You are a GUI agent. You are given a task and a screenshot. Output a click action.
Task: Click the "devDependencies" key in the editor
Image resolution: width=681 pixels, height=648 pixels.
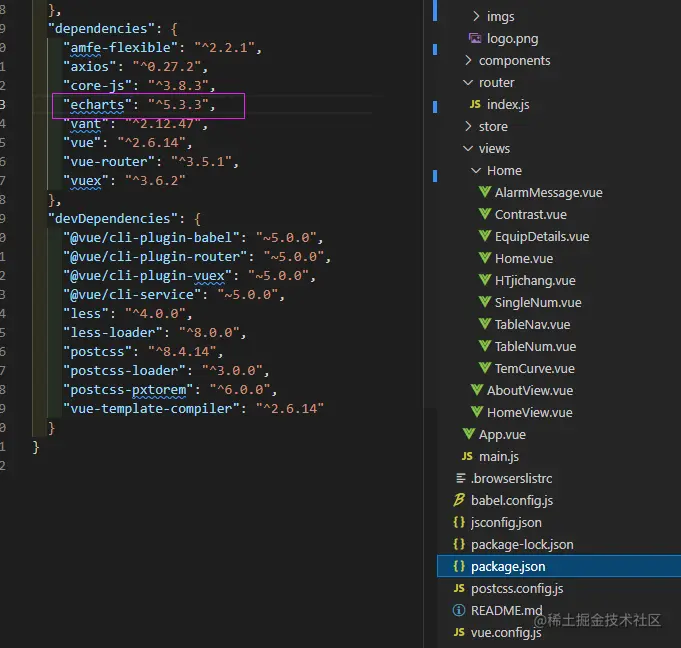point(113,218)
